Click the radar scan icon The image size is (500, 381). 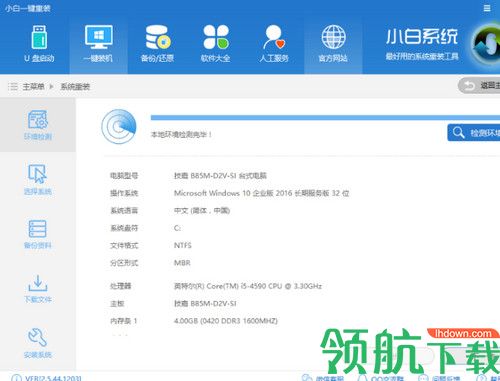click(x=119, y=127)
